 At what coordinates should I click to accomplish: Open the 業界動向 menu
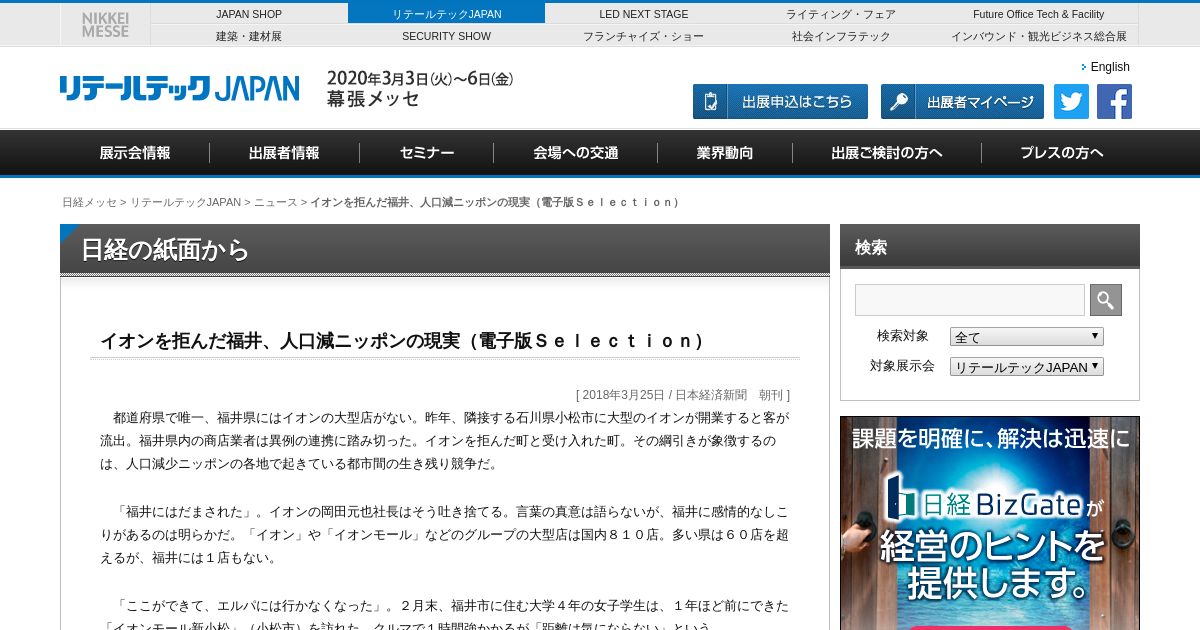click(x=725, y=153)
